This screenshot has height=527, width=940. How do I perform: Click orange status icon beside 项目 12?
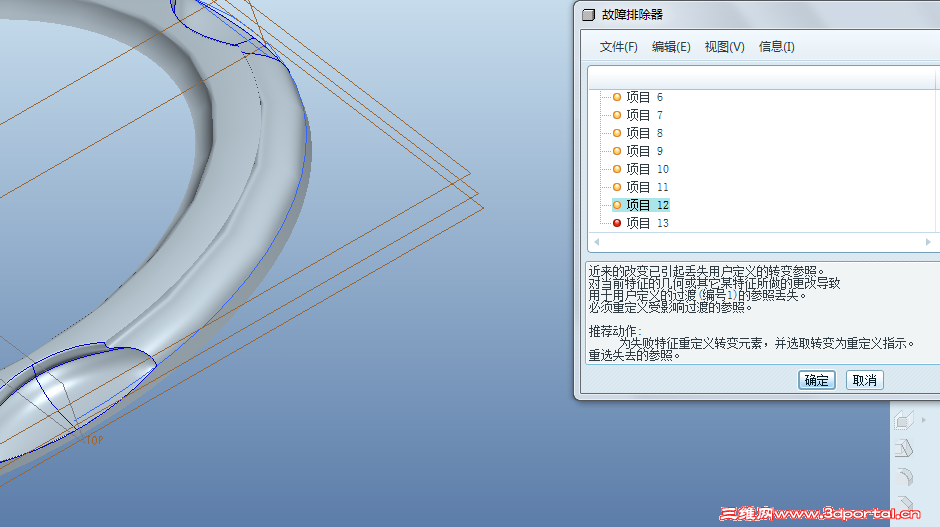617,205
